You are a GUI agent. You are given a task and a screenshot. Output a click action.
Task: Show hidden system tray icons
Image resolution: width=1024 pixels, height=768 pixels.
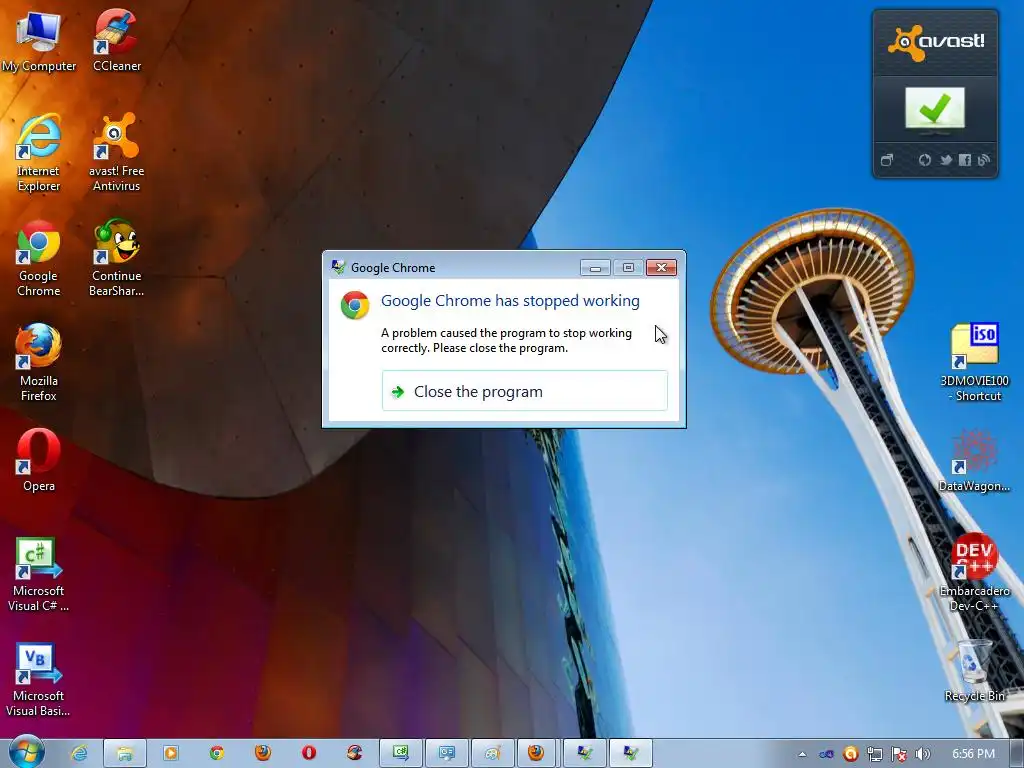[802, 754]
